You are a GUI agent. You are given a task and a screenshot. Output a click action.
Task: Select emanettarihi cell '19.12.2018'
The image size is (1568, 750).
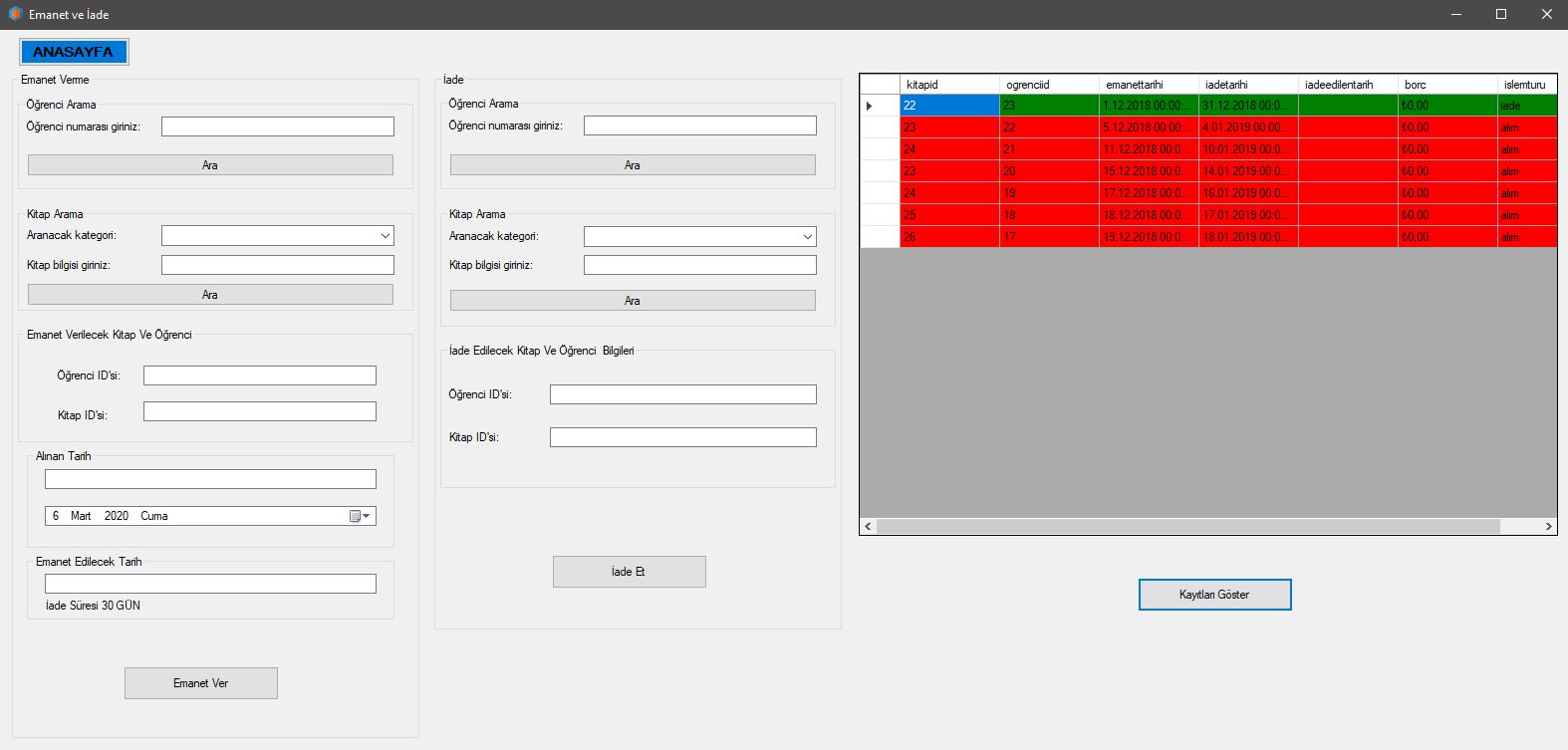(x=1149, y=237)
